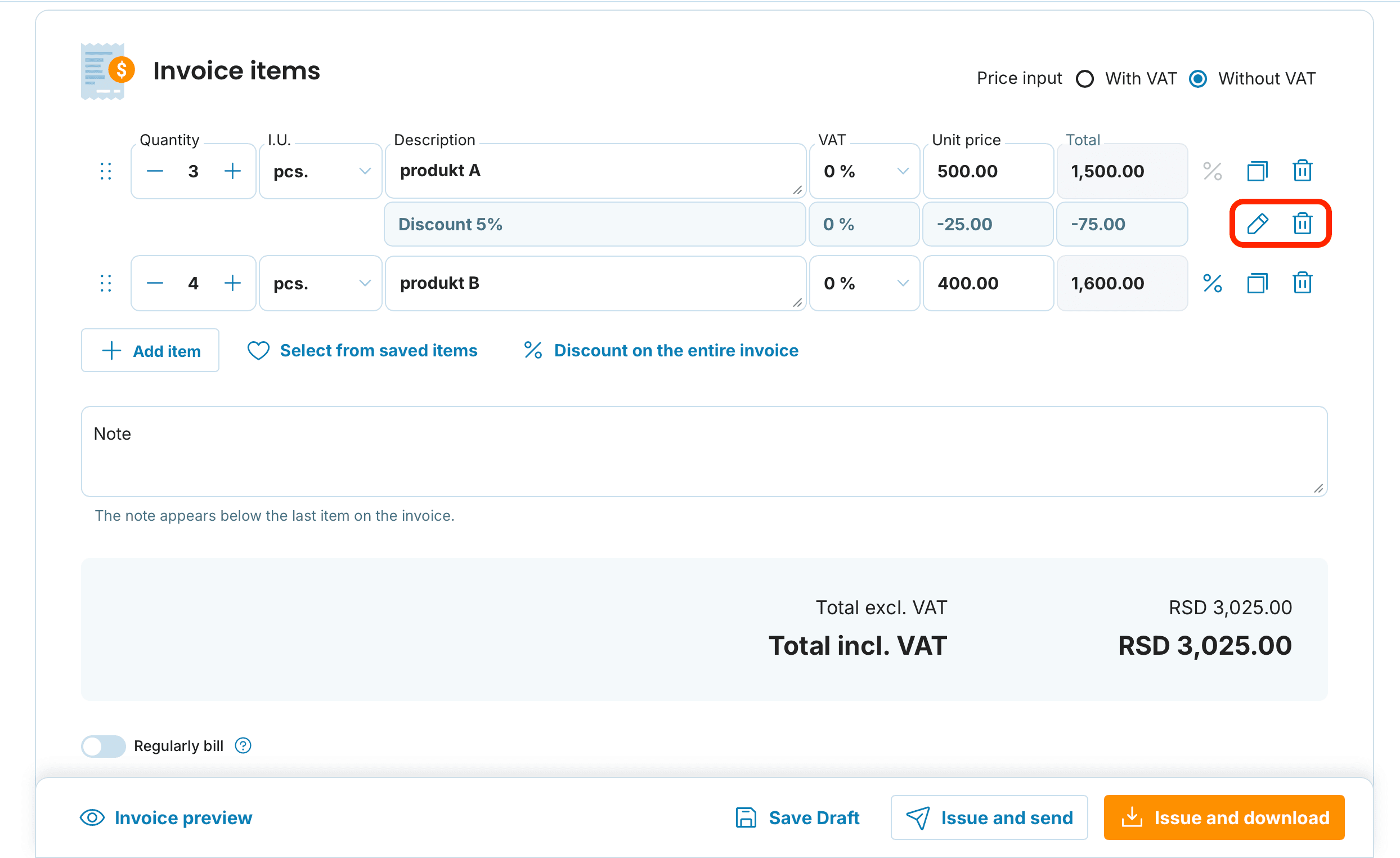Open Invoice preview
The width and height of the screenshot is (1400, 858).
[x=166, y=817]
